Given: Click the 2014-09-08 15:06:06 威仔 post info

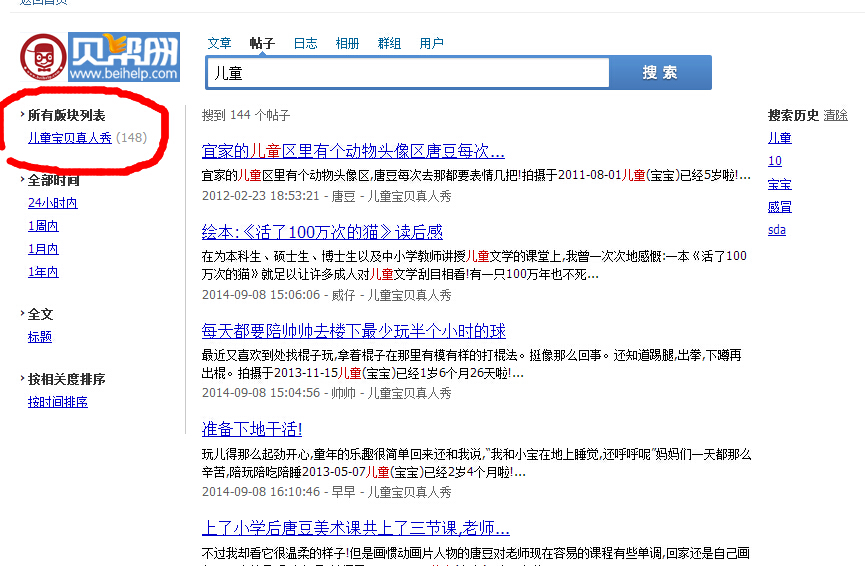Looking at the screenshot, I should click(327, 295).
